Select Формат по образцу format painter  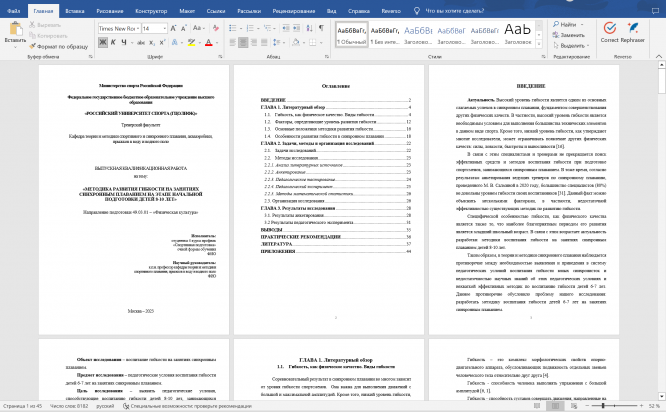point(59,46)
